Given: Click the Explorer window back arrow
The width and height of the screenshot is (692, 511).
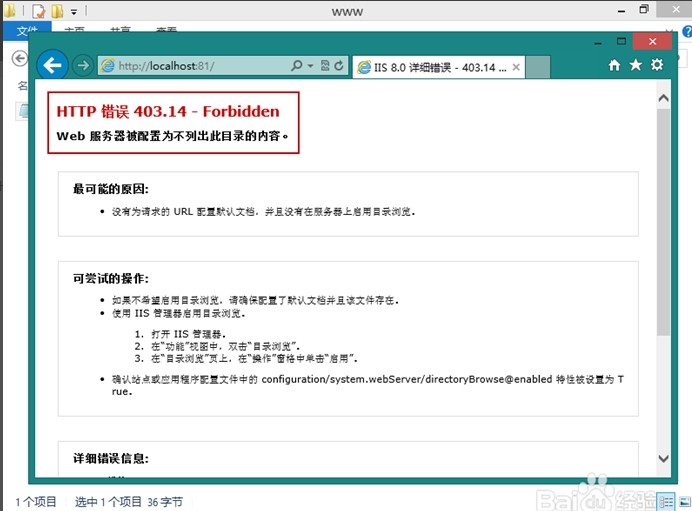Looking at the screenshot, I should 19,58.
